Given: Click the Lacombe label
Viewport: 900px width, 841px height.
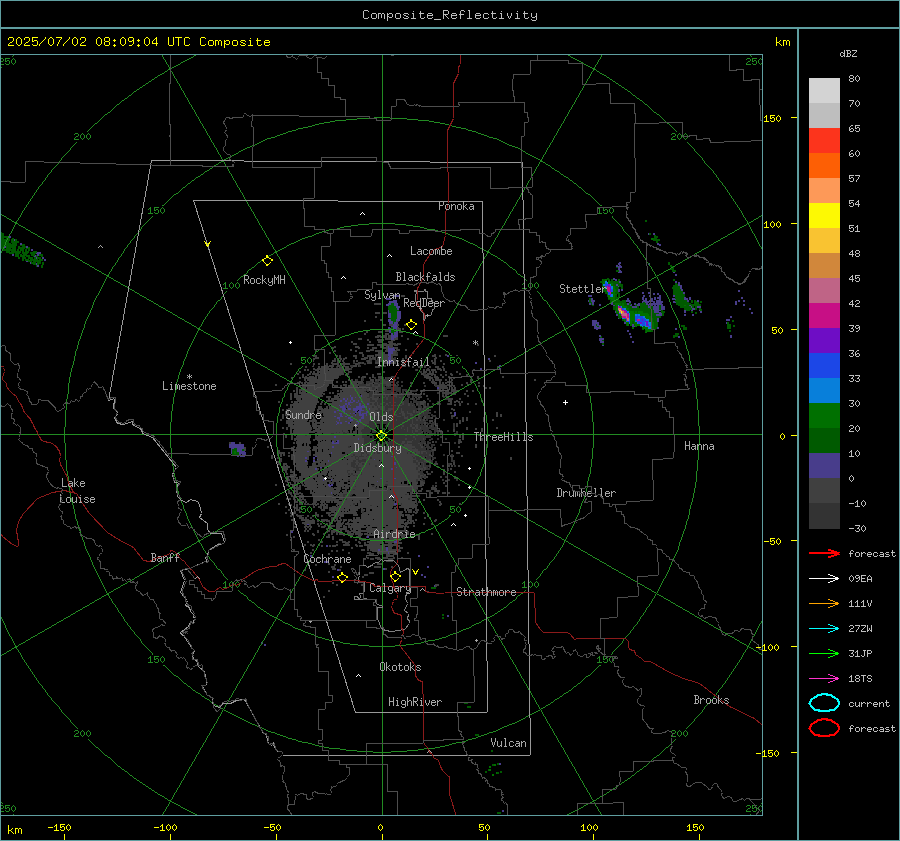Looking at the screenshot, I should (431, 251).
